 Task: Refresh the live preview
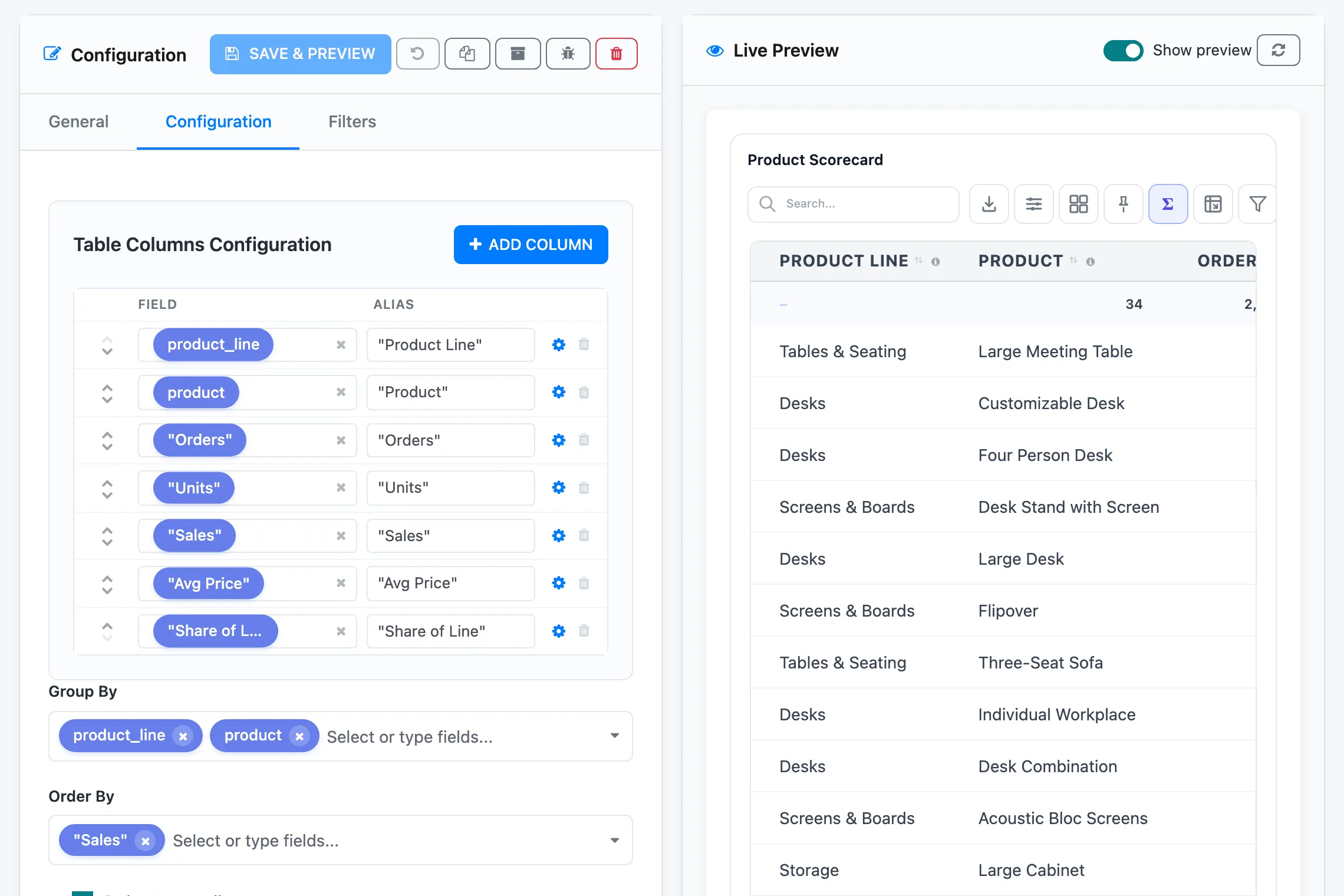point(1278,50)
